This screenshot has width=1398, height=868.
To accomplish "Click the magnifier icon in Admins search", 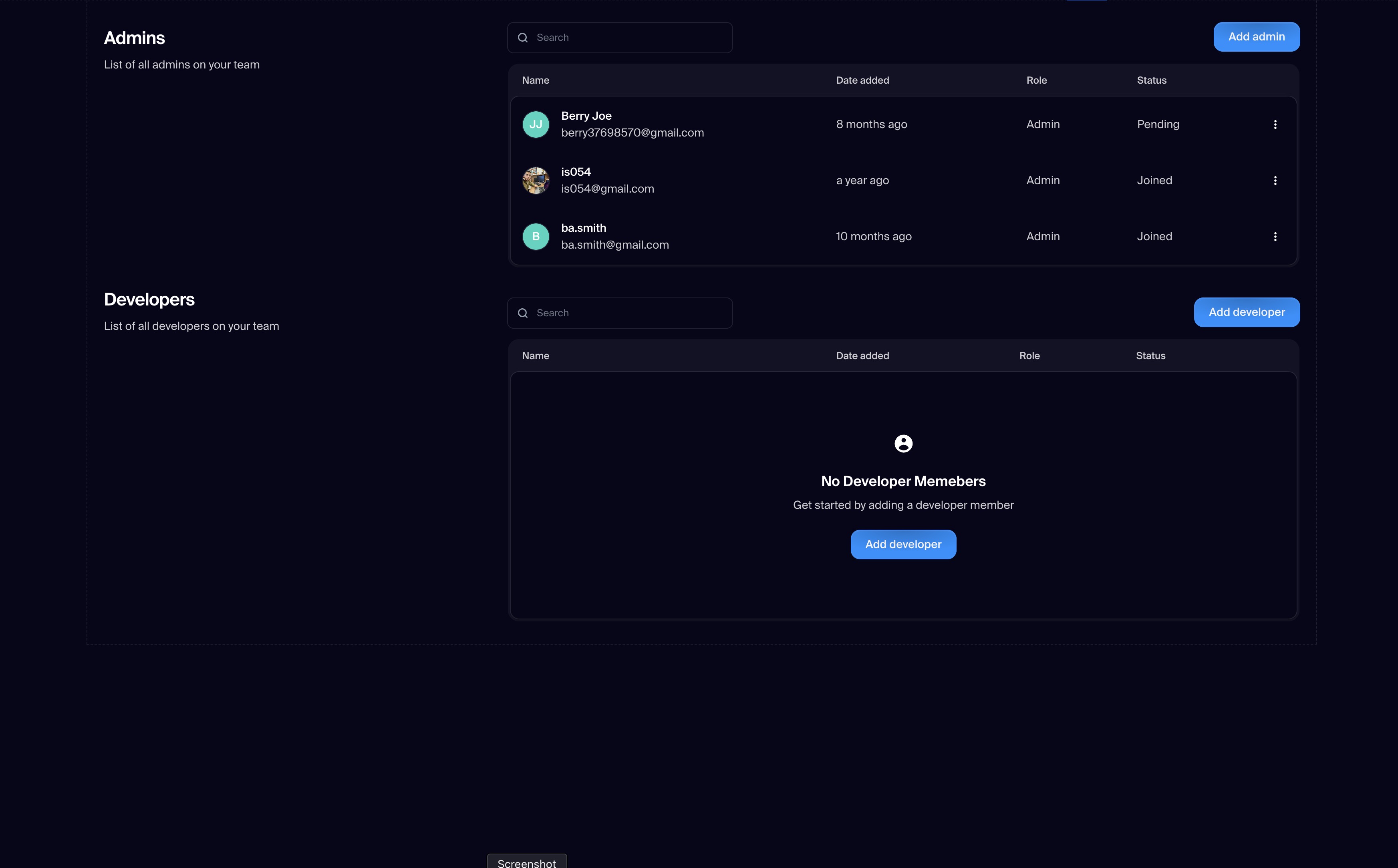I will coord(523,37).
